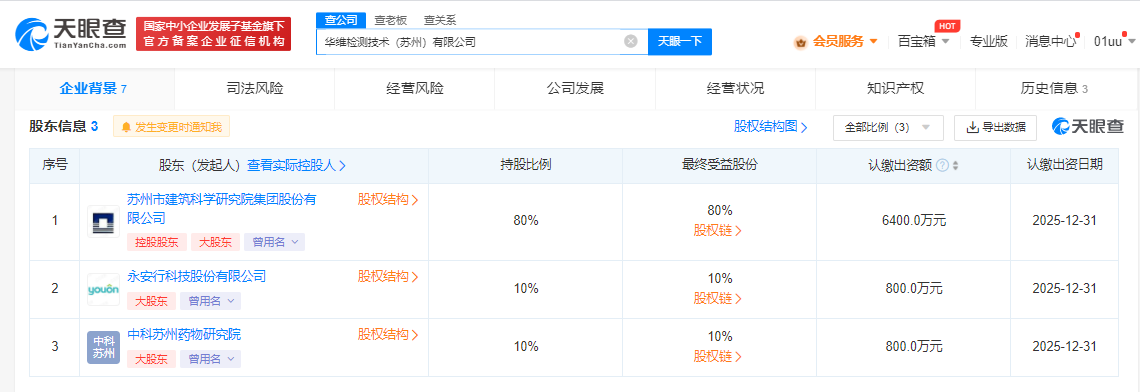Expand 曾用名 for 永安行科技股份有限公司
The height and width of the screenshot is (392, 1140).
coord(210,300)
